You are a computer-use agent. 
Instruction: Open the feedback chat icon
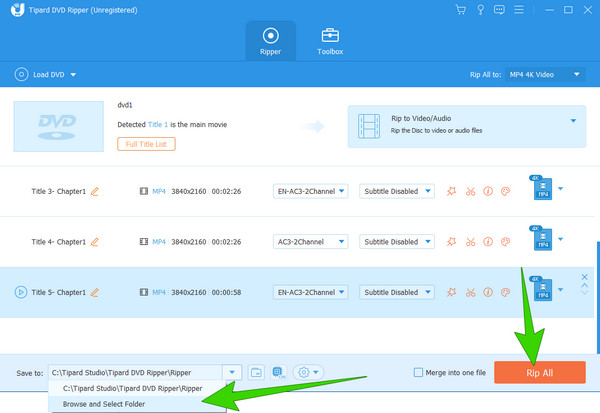pyautogui.click(x=499, y=10)
